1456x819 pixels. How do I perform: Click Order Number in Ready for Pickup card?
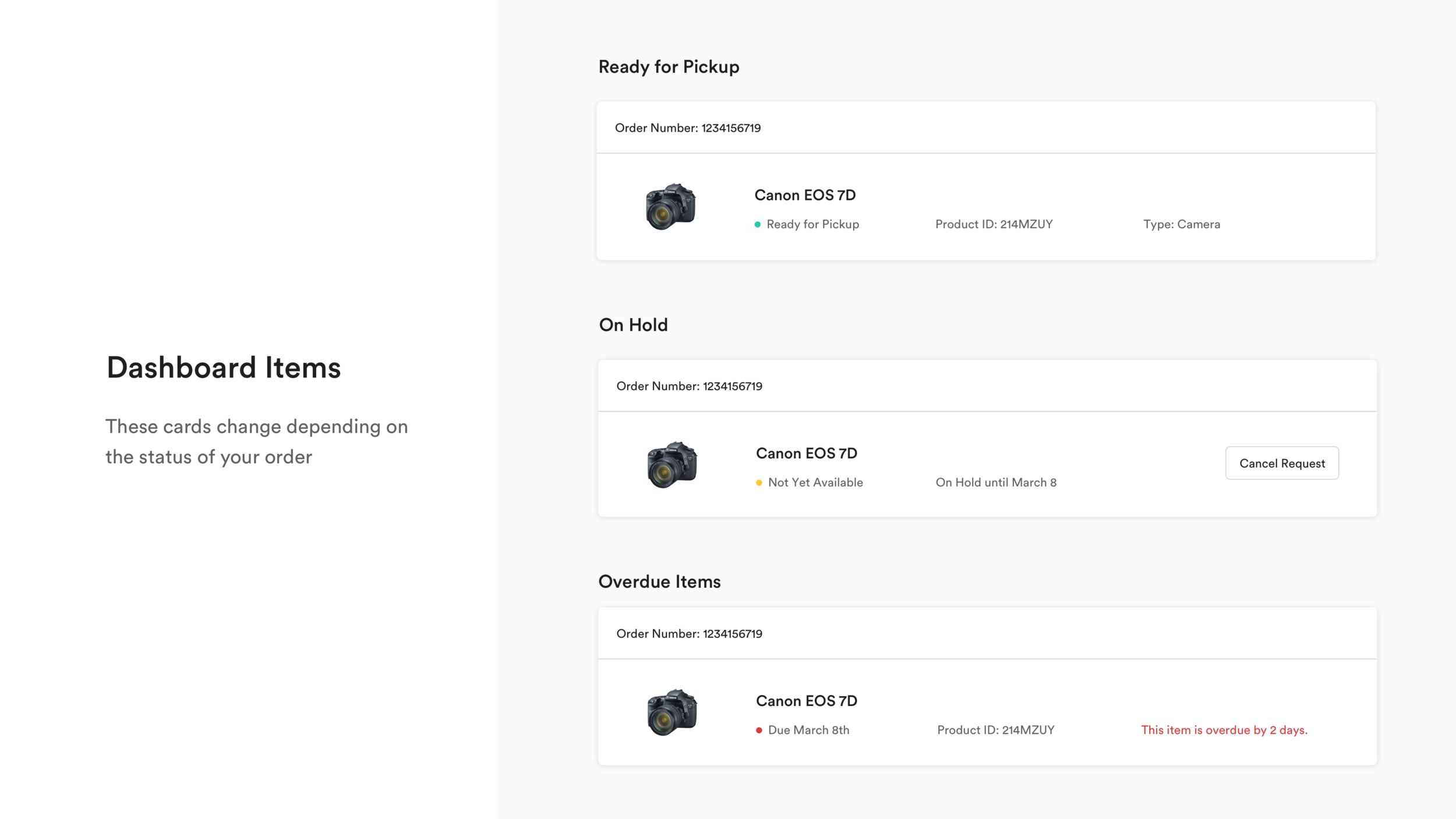click(x=688, y=128)
